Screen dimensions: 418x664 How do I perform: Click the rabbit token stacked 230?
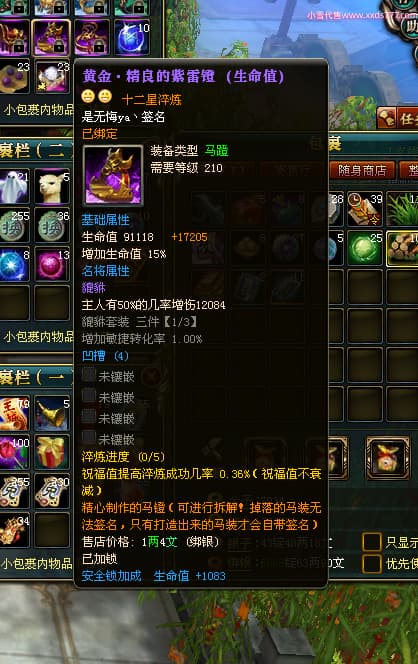coord(52,491)
